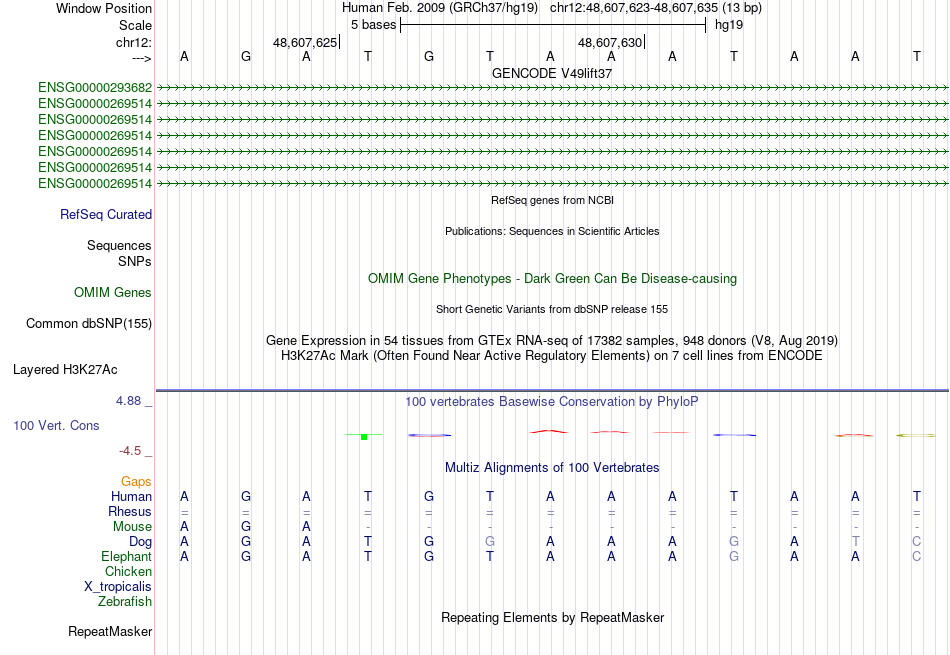Image resolution: width=950 pixels, height=655 pixels.
Task: Open the OMIM Genes track label
Action: (x=113, y=293)
